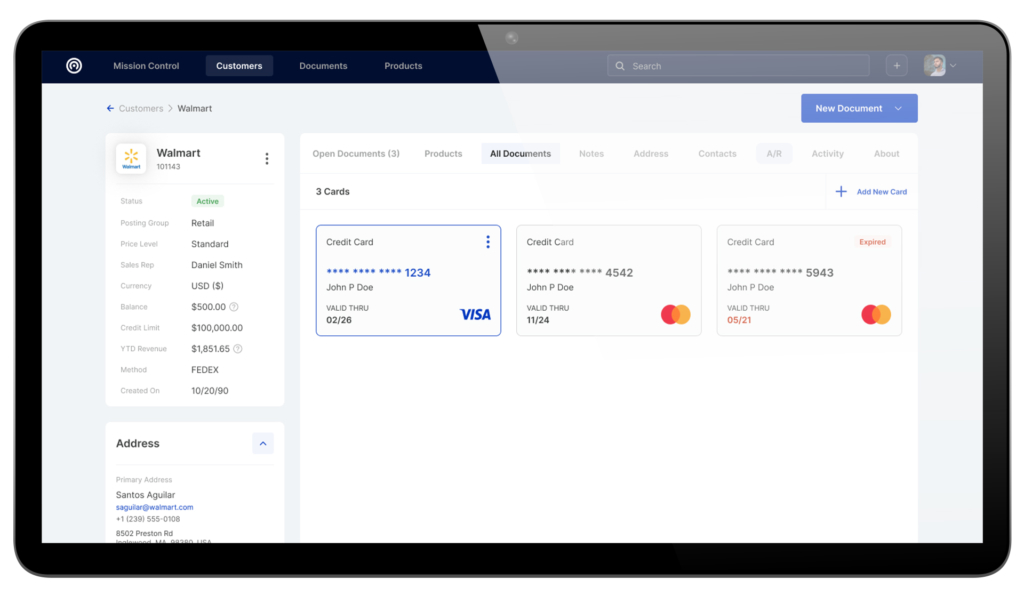Click the saguilar@walmart.com email link
1024x596 pixels.
coord(155,507)
